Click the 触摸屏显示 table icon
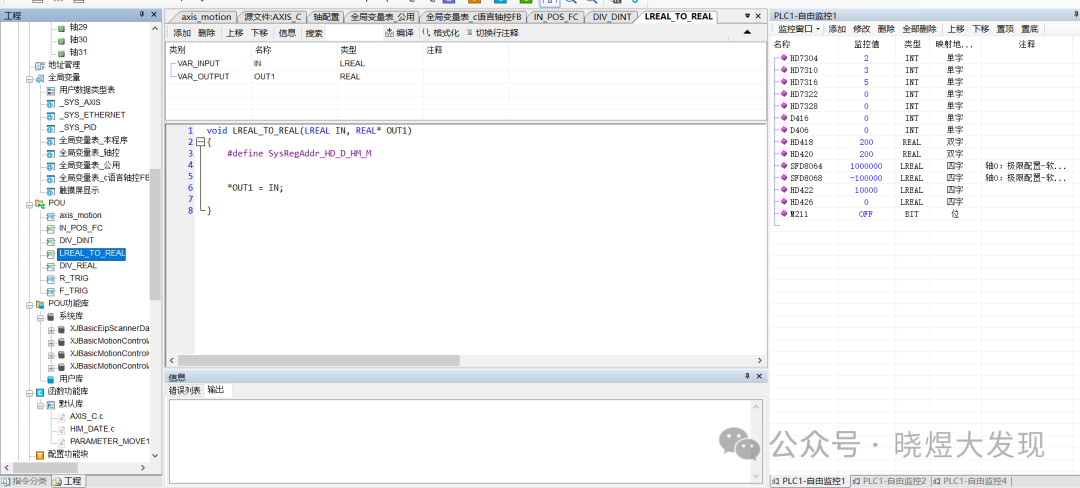This screenshot has width=1080, height=488. 50,191
